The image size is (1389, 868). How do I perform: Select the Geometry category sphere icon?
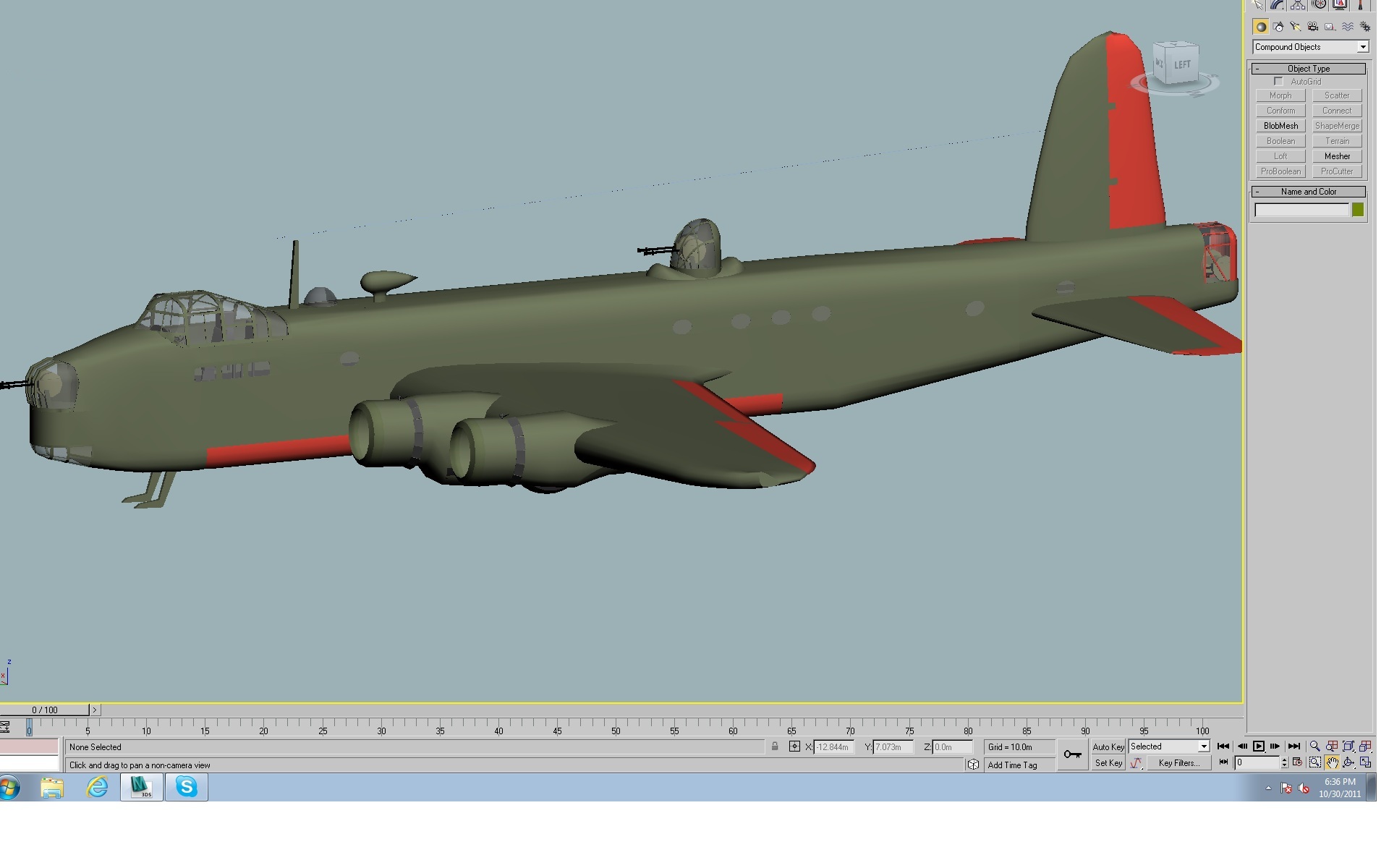[1261, 27]
